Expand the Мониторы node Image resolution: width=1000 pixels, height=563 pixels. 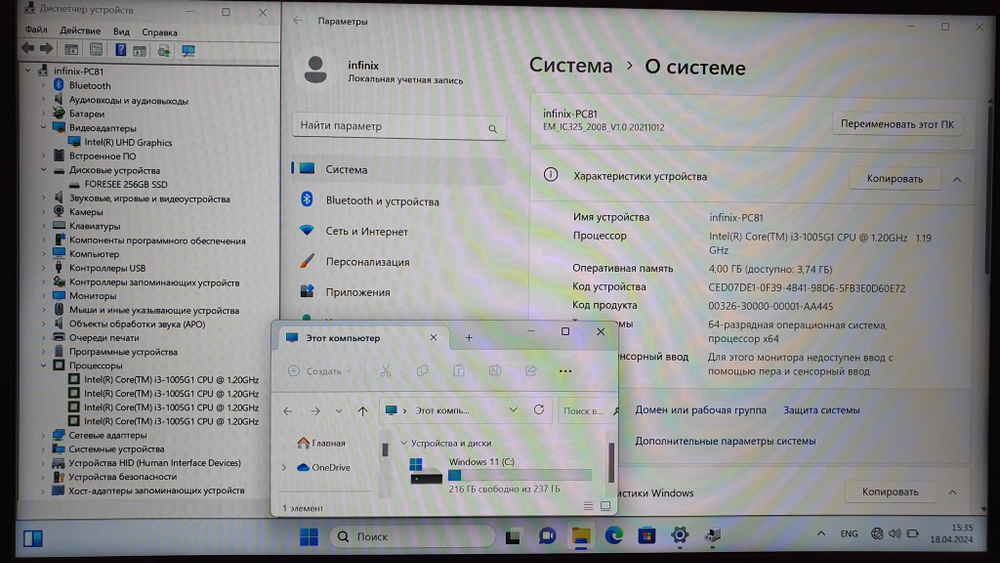pos(43,295)
